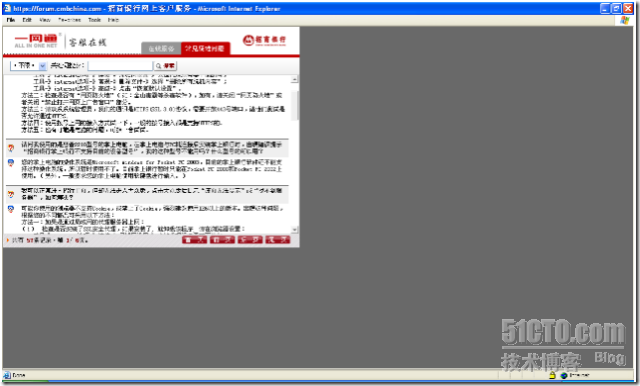Go to the last page with the red button
Image resolution: width=640 pixels, height=386 pixels.
coord(278,240)
